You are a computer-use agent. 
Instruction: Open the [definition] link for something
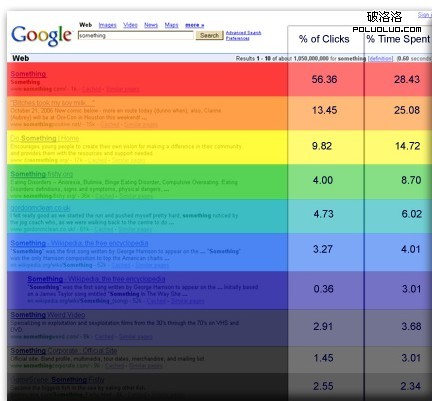tap(381, 58)
